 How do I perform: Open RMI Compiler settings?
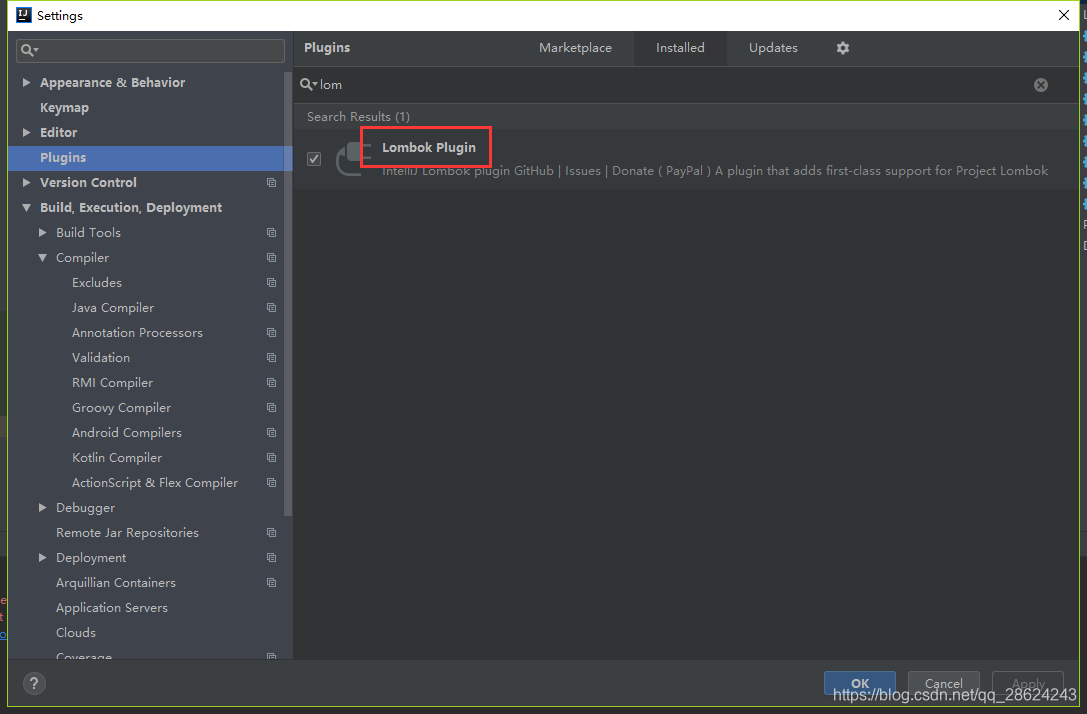(x=112, y=382)
